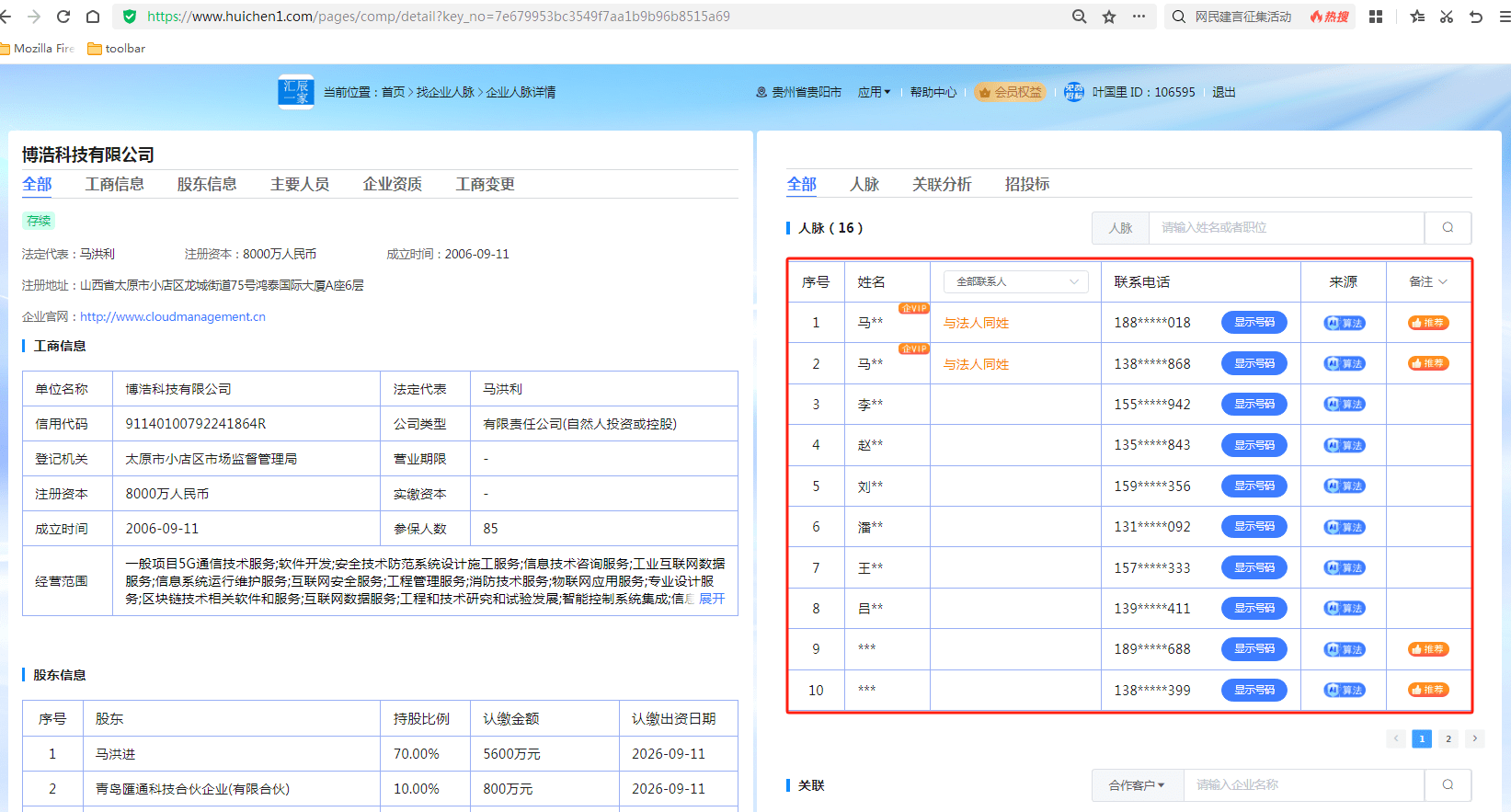This screenshot has width=1511, height=812.
Task: Bookmark this page with star icon
Action: coord(1109,17)
